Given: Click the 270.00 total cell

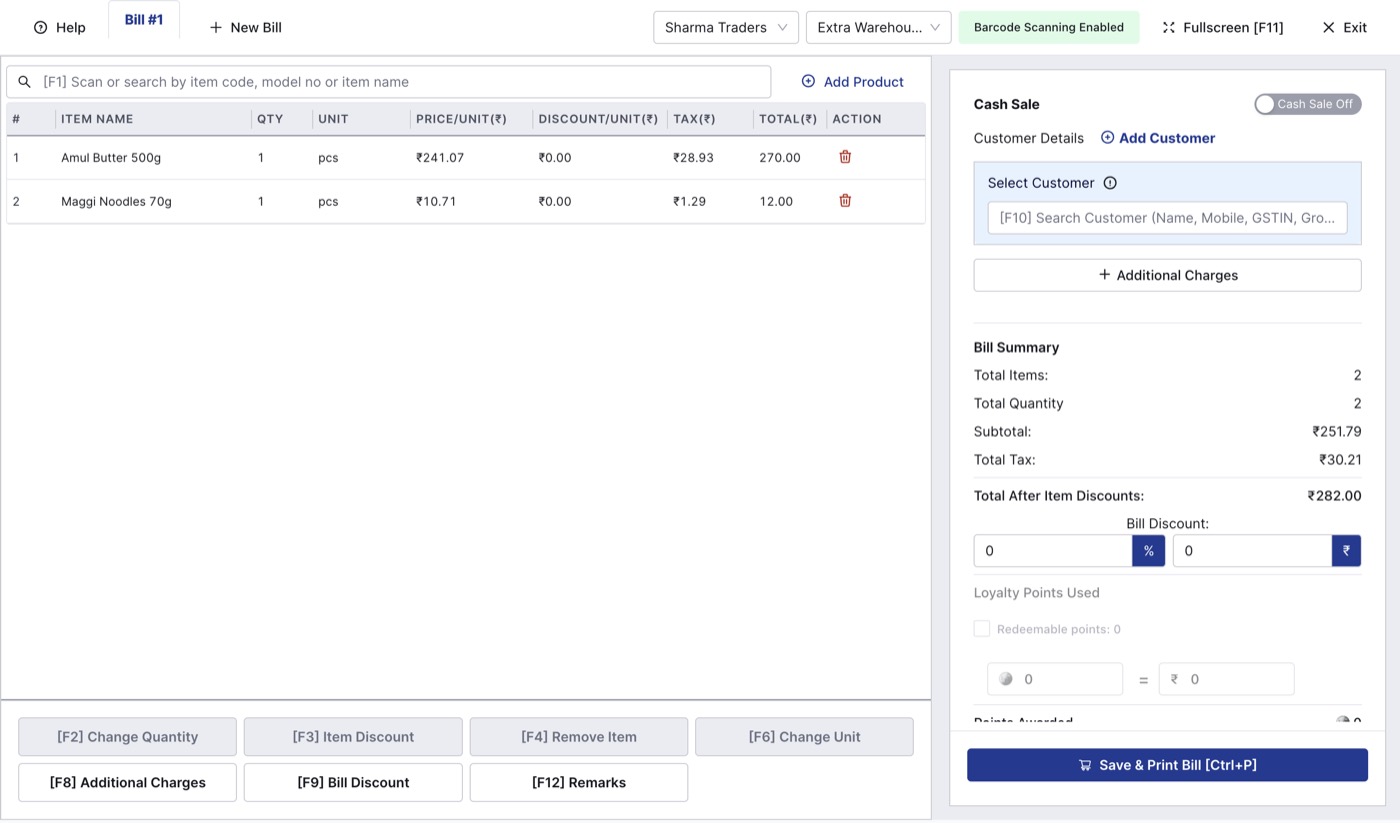Looking at the screenshot, I should click(780, 158).
